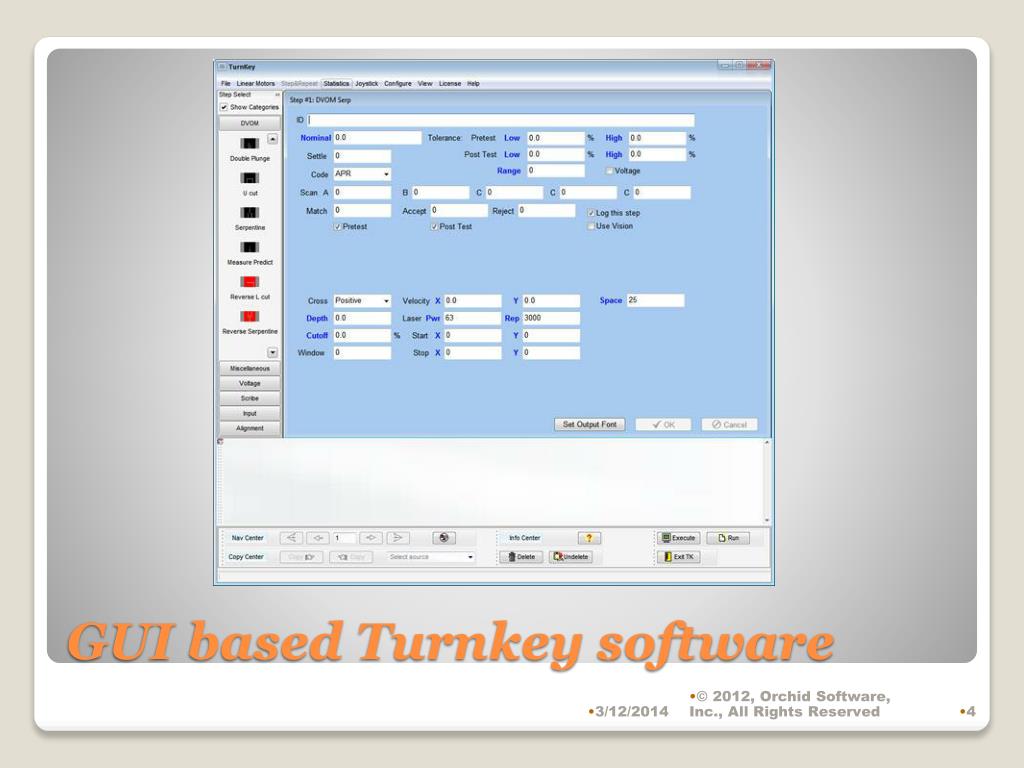
Task: Choose the Reverse Serpentine icon
Action: pos(249,316)
